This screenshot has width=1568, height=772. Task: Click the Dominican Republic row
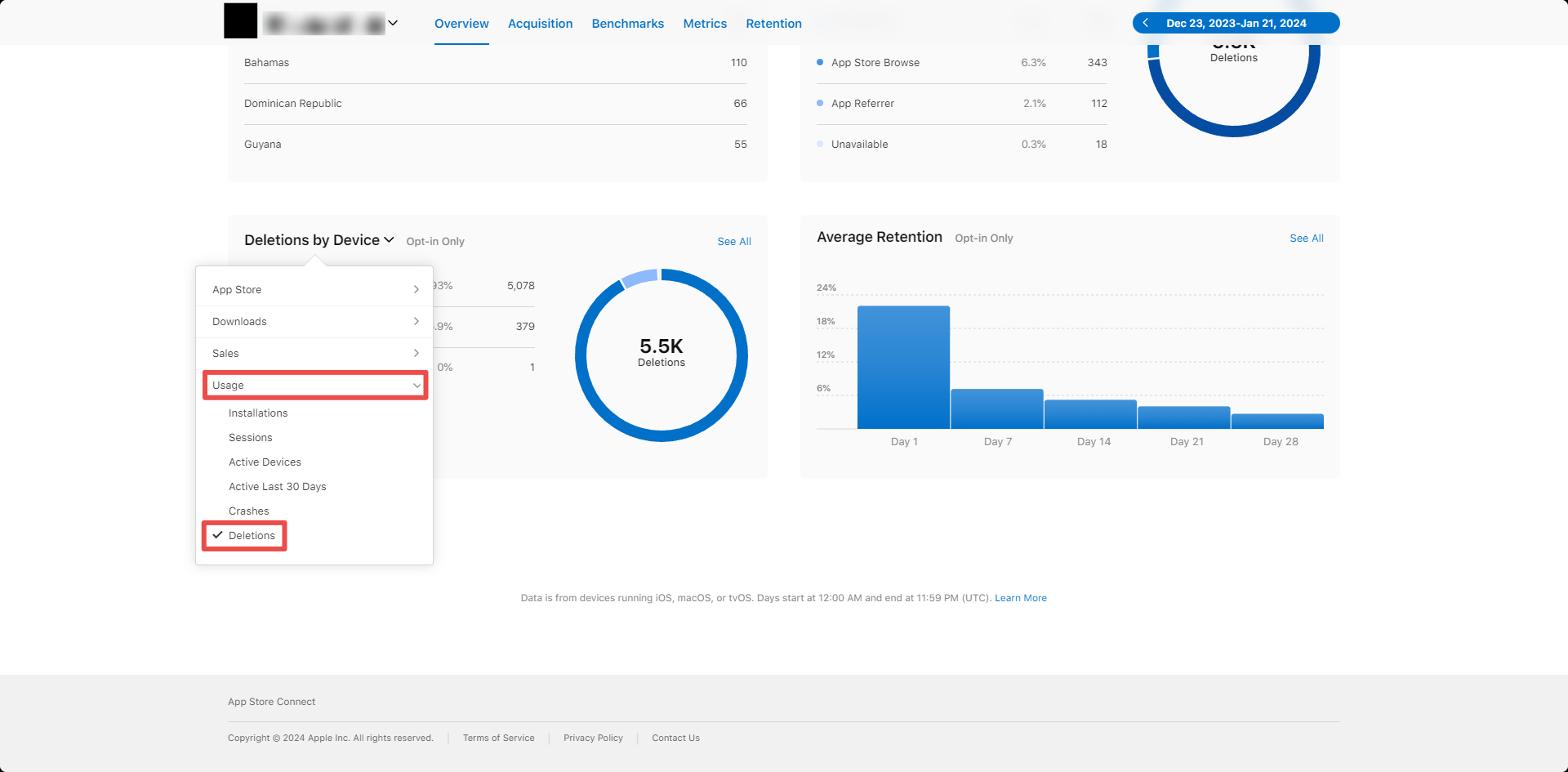[x=496, y=104]
